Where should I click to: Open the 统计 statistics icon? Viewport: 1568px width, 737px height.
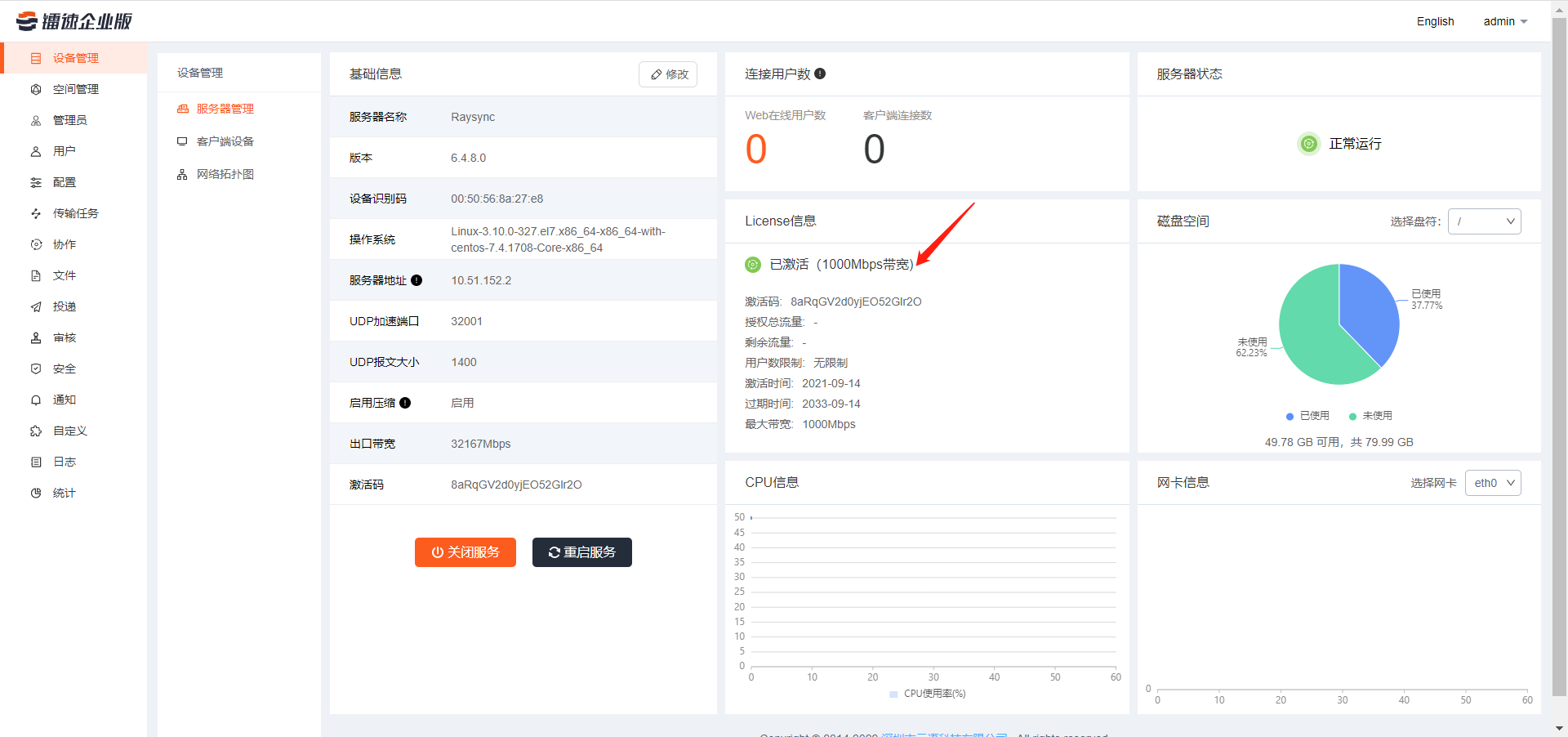(x=36, y=493)
